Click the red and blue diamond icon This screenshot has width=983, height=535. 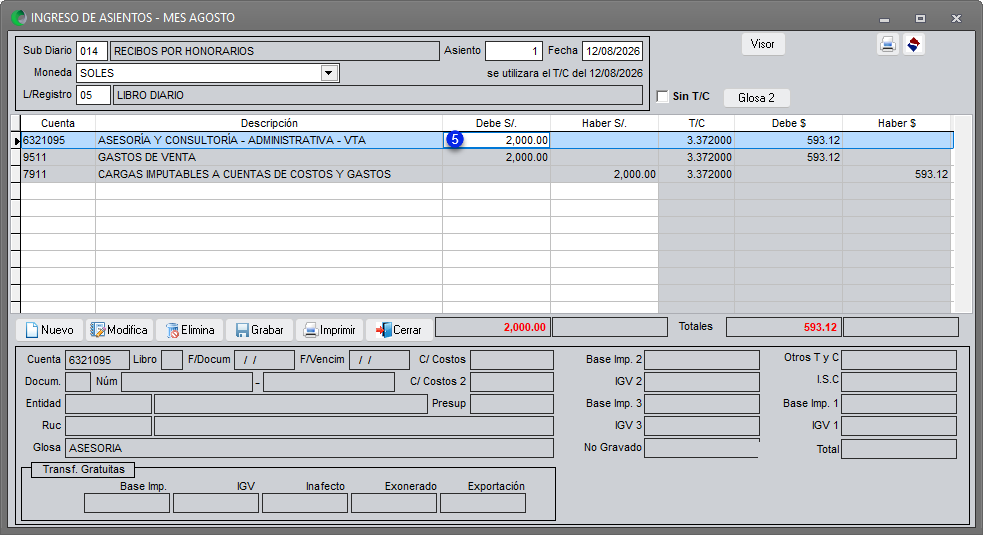pyautogui.click(x=914, y=45)
